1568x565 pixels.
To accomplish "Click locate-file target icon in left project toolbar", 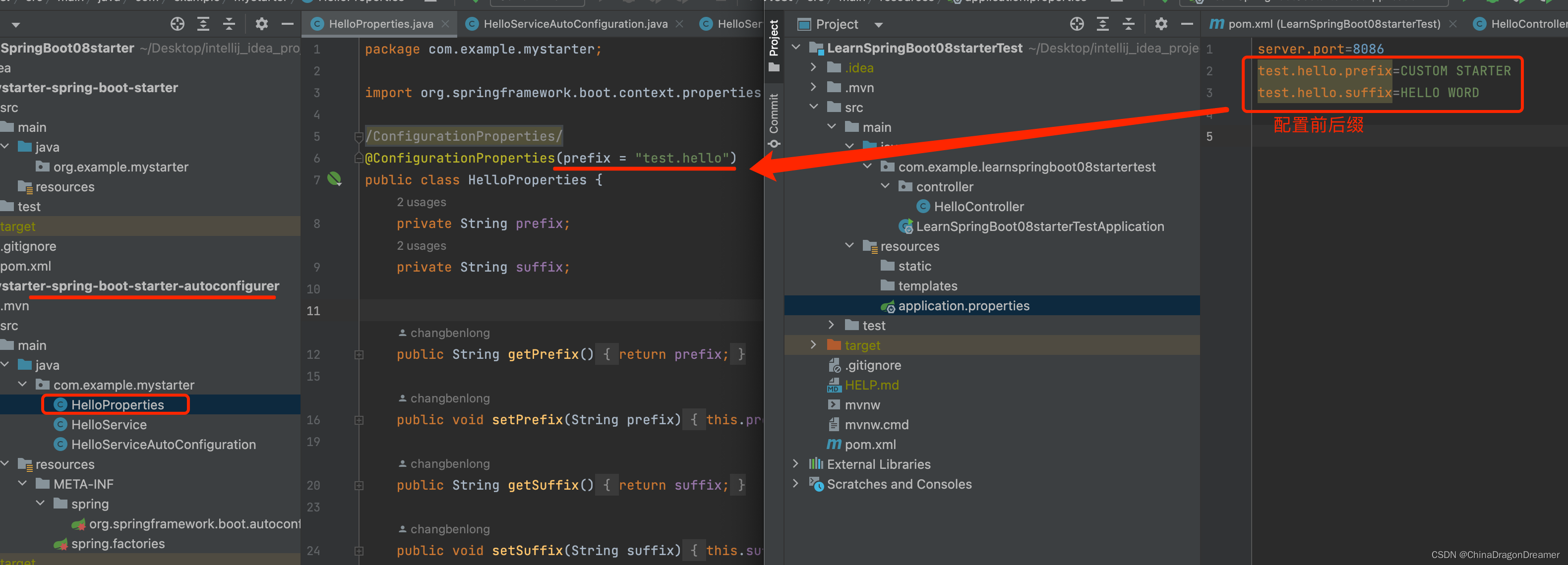I will [177, 24].
